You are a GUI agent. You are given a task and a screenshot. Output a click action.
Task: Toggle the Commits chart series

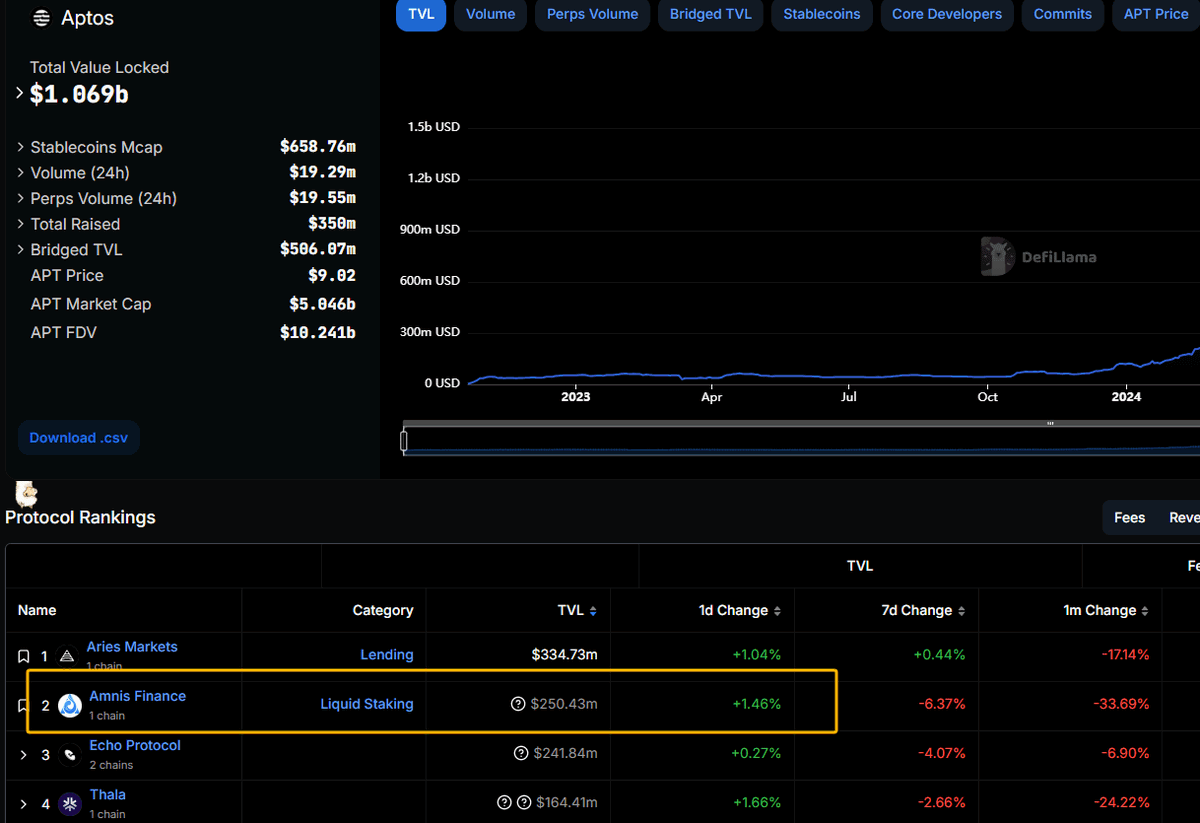point(1063,14)
